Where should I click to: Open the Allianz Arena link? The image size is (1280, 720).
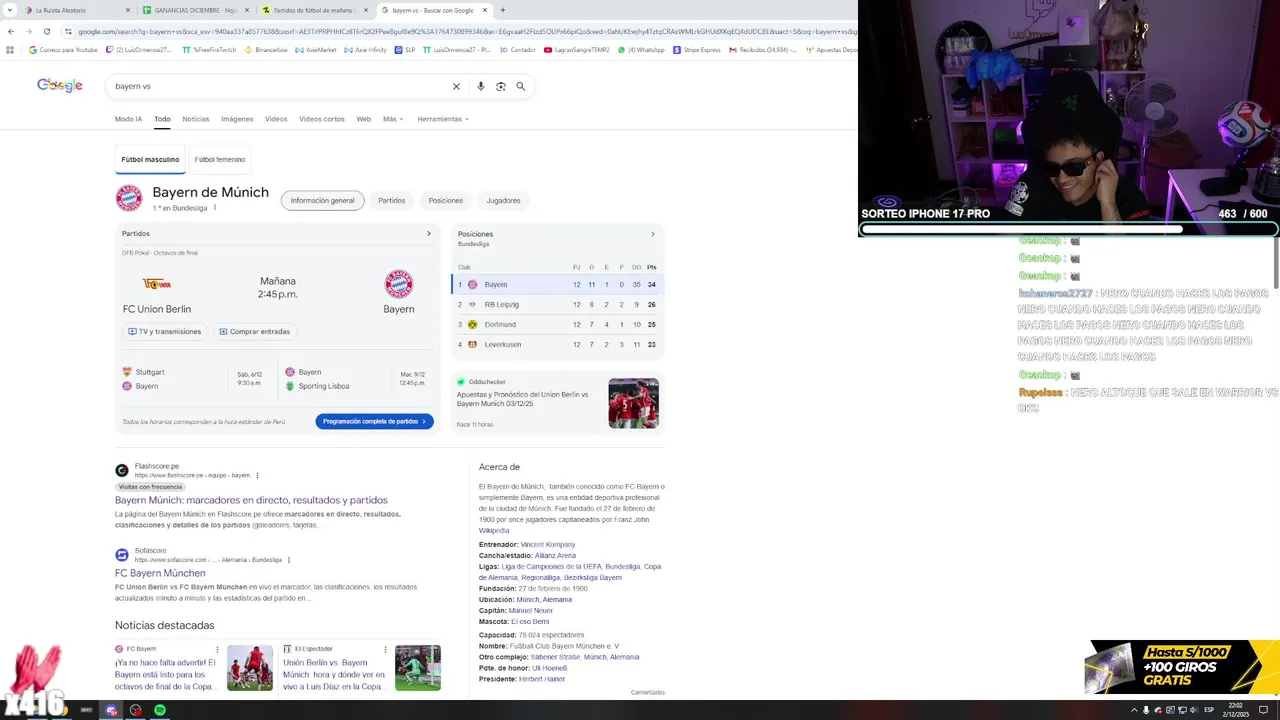(555, 555)
